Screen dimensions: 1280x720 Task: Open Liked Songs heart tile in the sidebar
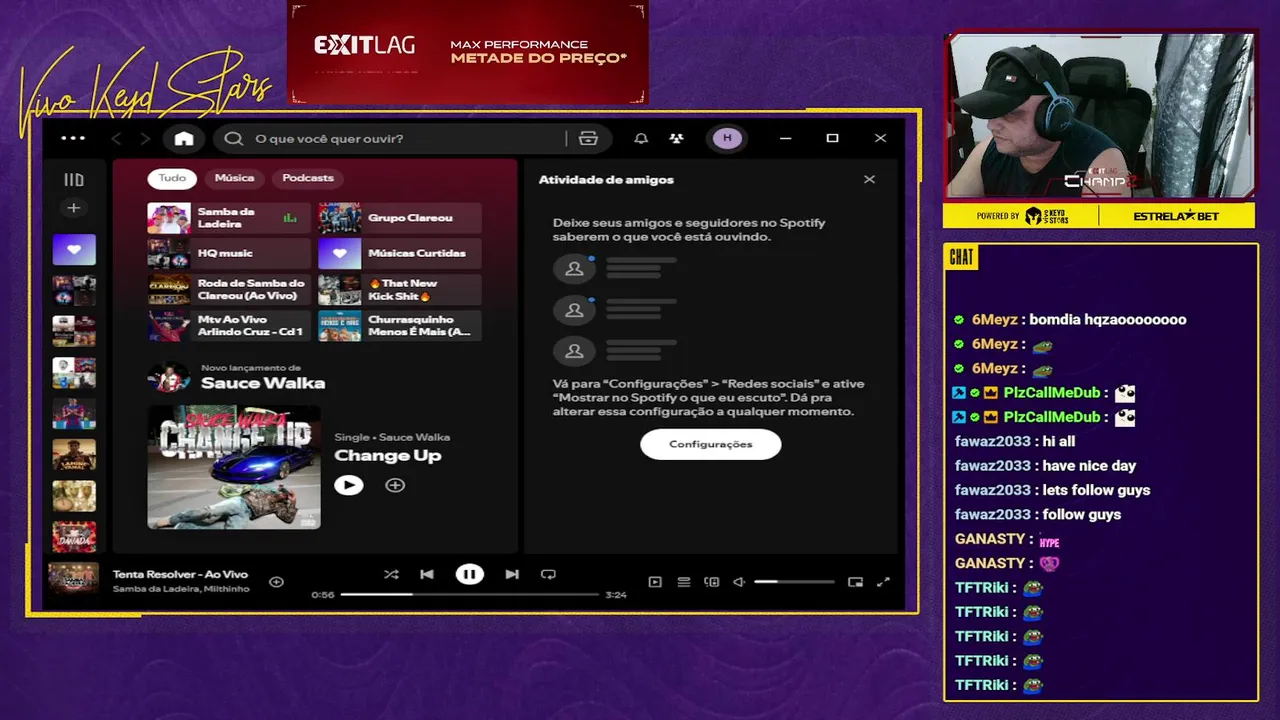pos(74,250)
